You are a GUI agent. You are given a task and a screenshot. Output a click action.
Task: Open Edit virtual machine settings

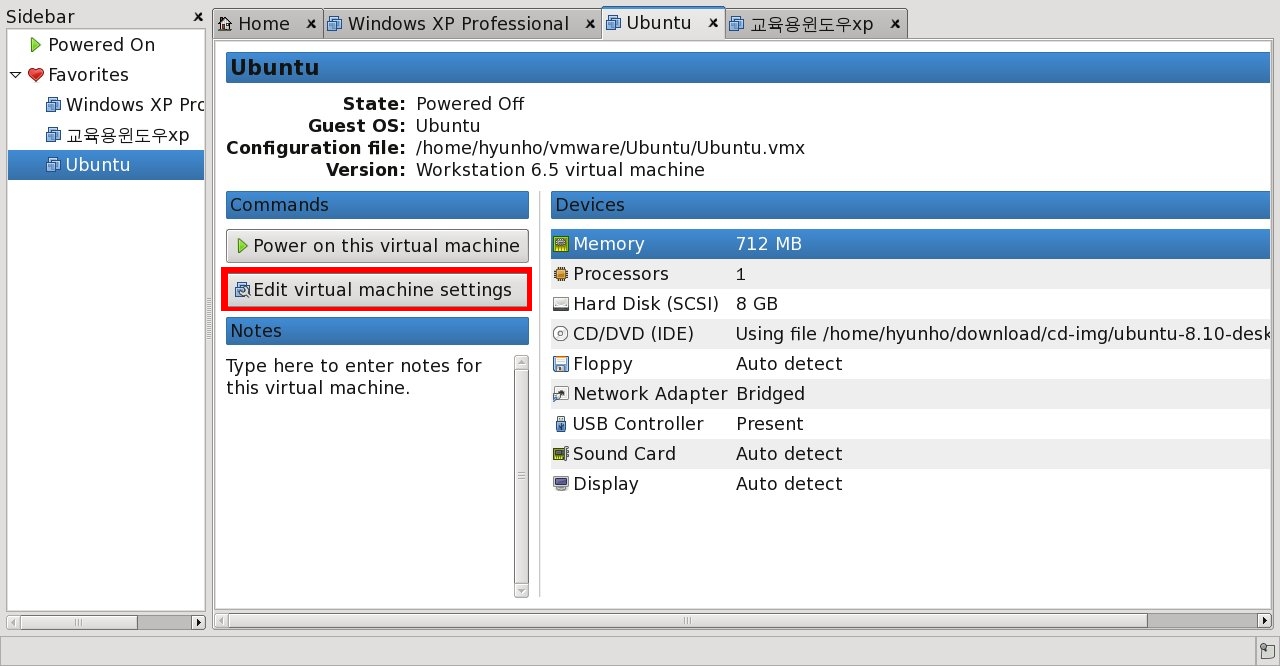[377, 290]
